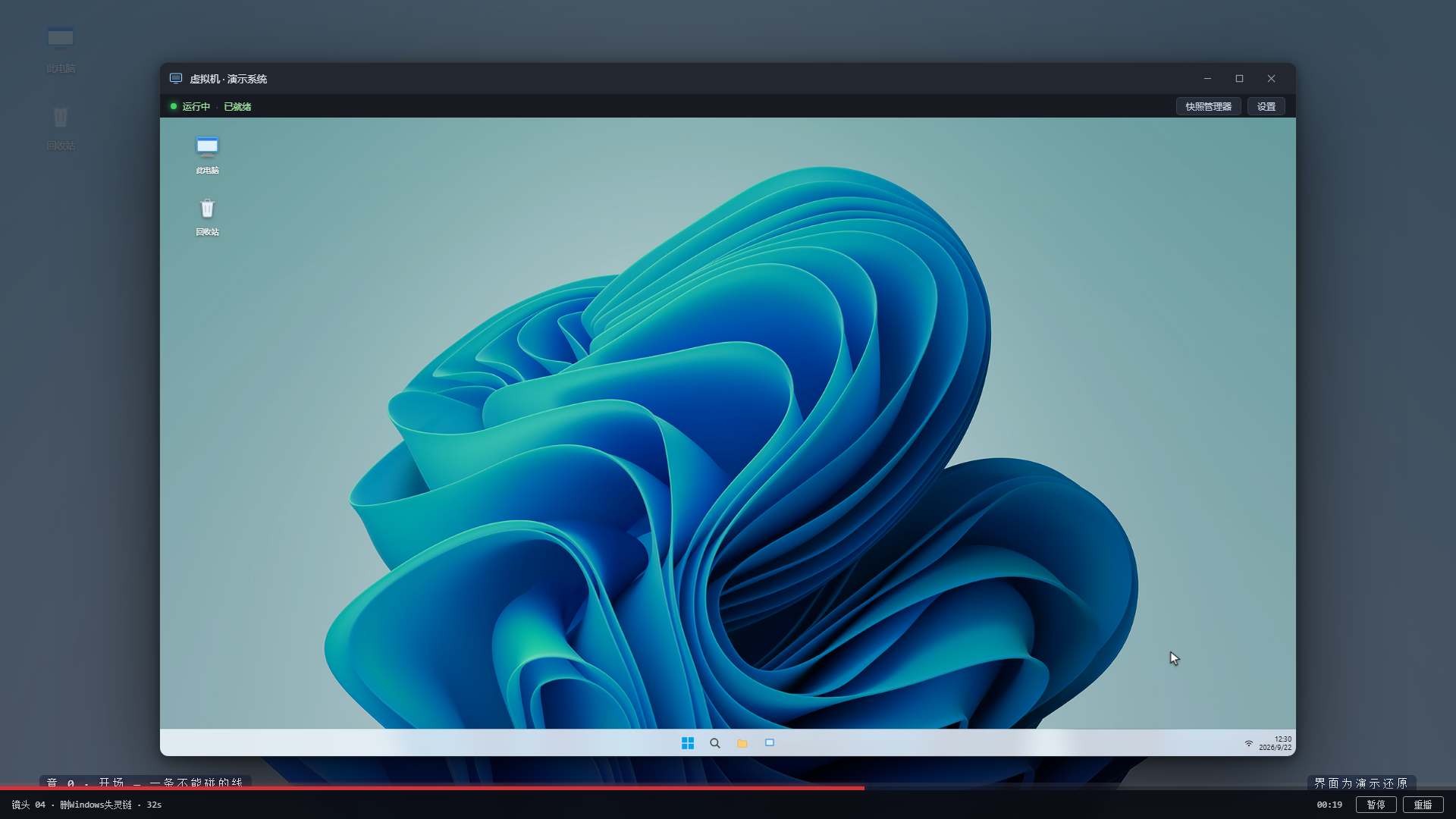Open 设置 settings of the virtual machine
Viewport: 1456px width, 819px height.
(x=1266, y=106)
